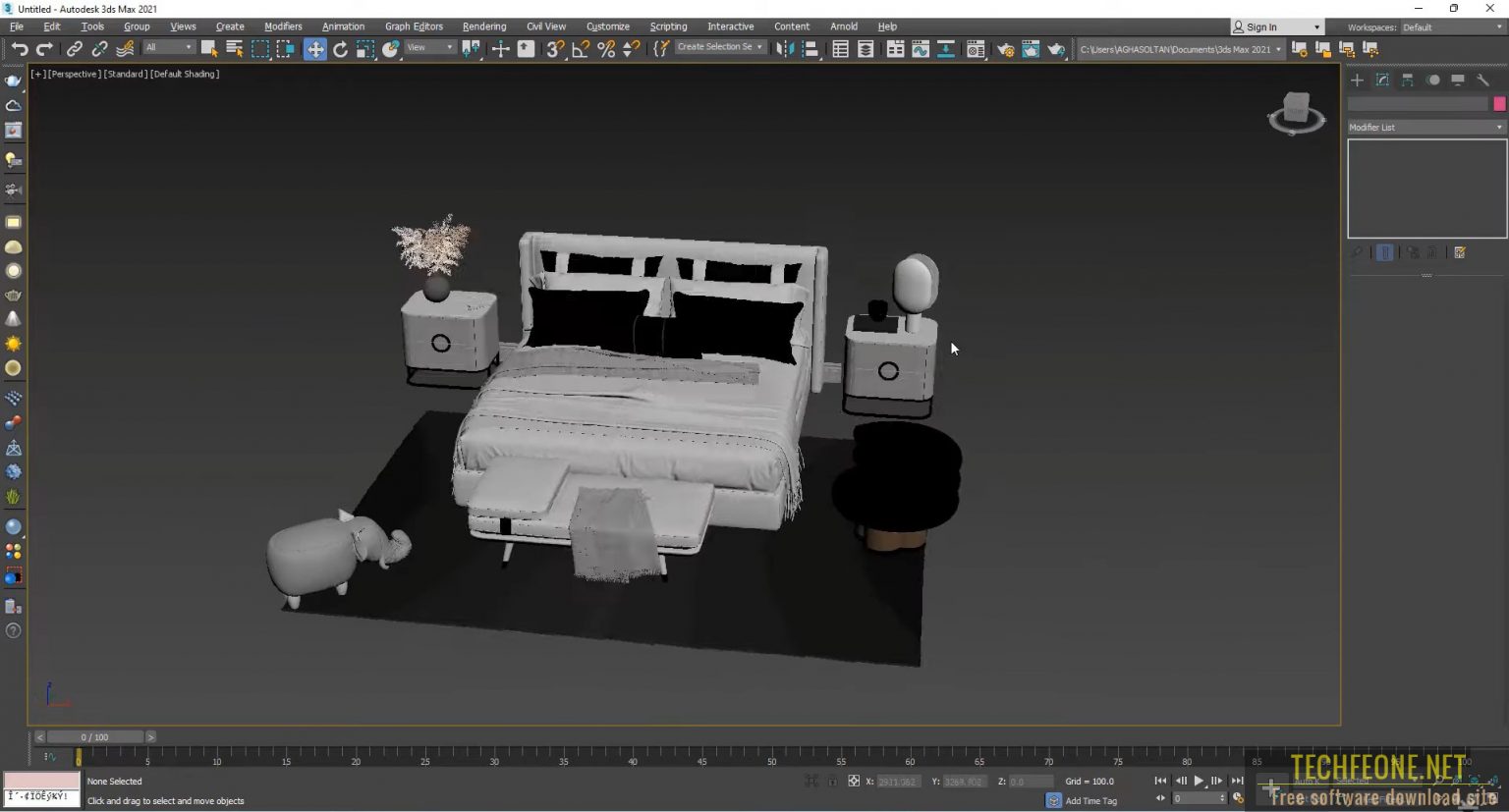Activate the Select and Move tool
Screen dimensions: 1509x812
[315, 49]
